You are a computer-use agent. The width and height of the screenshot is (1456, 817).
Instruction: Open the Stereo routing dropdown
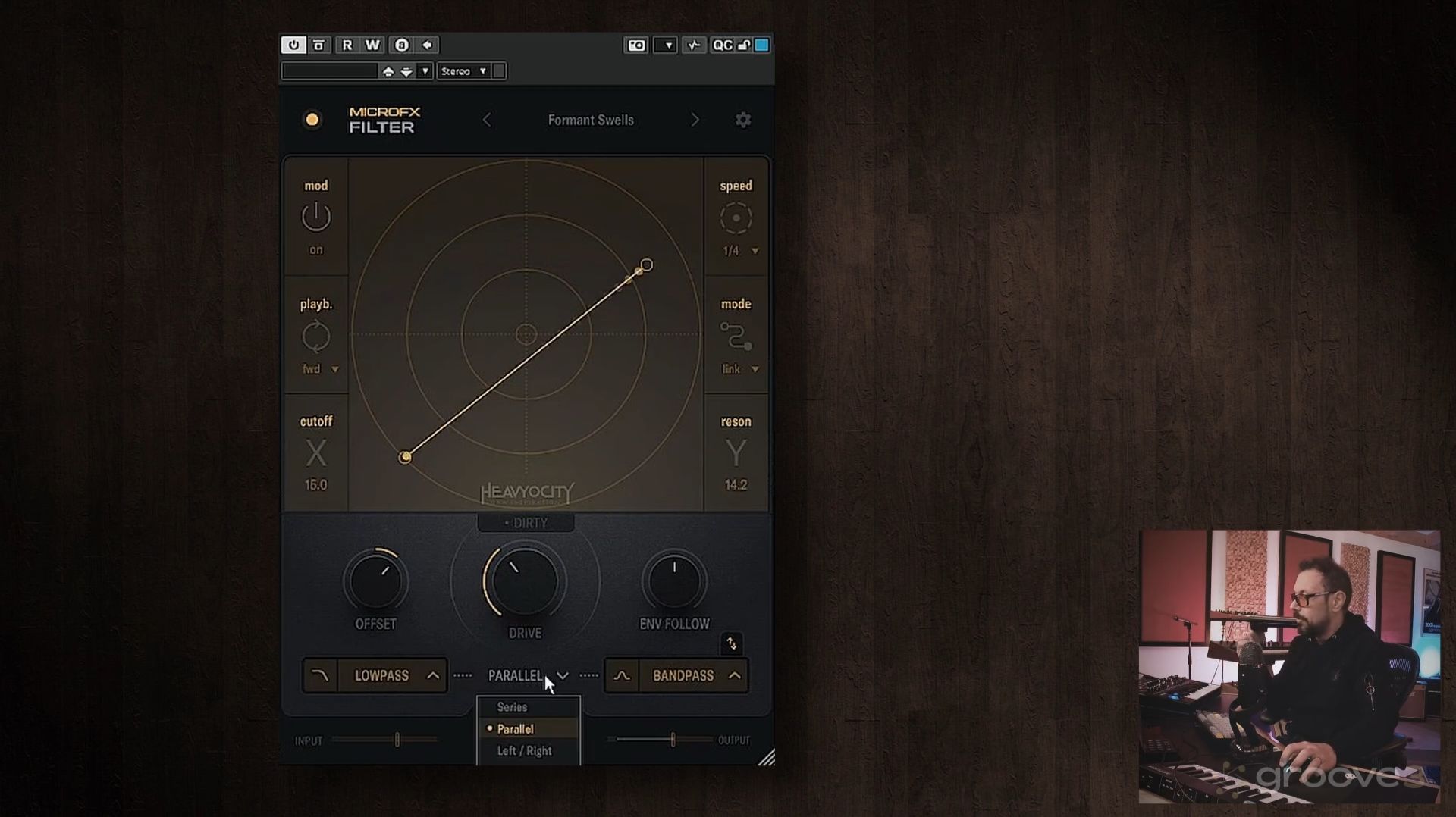[464, 71]
